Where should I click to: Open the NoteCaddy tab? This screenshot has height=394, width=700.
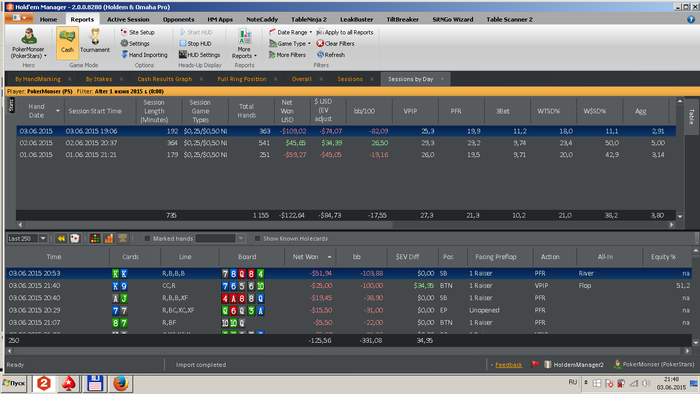click(262, 19)
